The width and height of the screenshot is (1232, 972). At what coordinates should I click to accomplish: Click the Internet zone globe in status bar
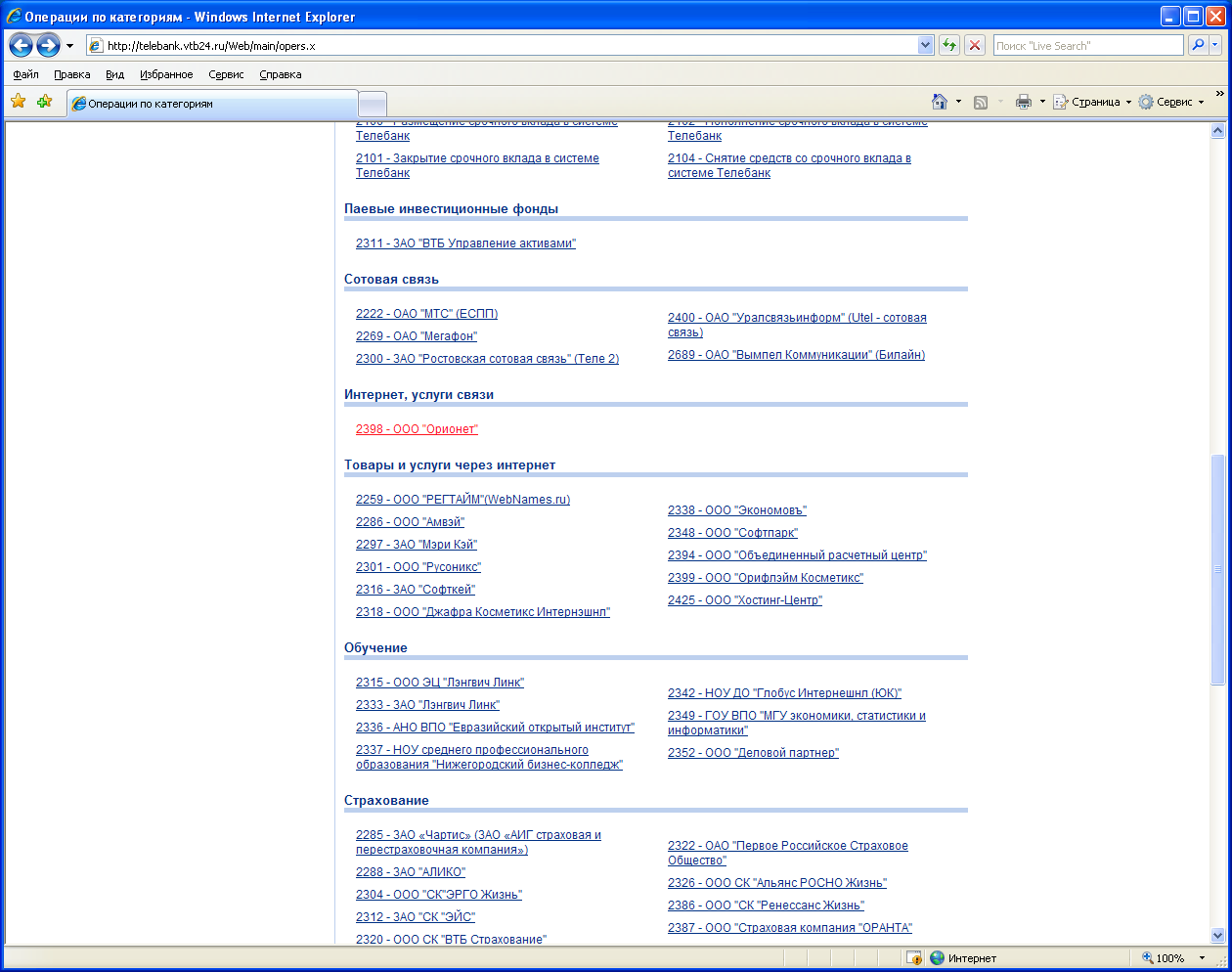coord(938,958)
